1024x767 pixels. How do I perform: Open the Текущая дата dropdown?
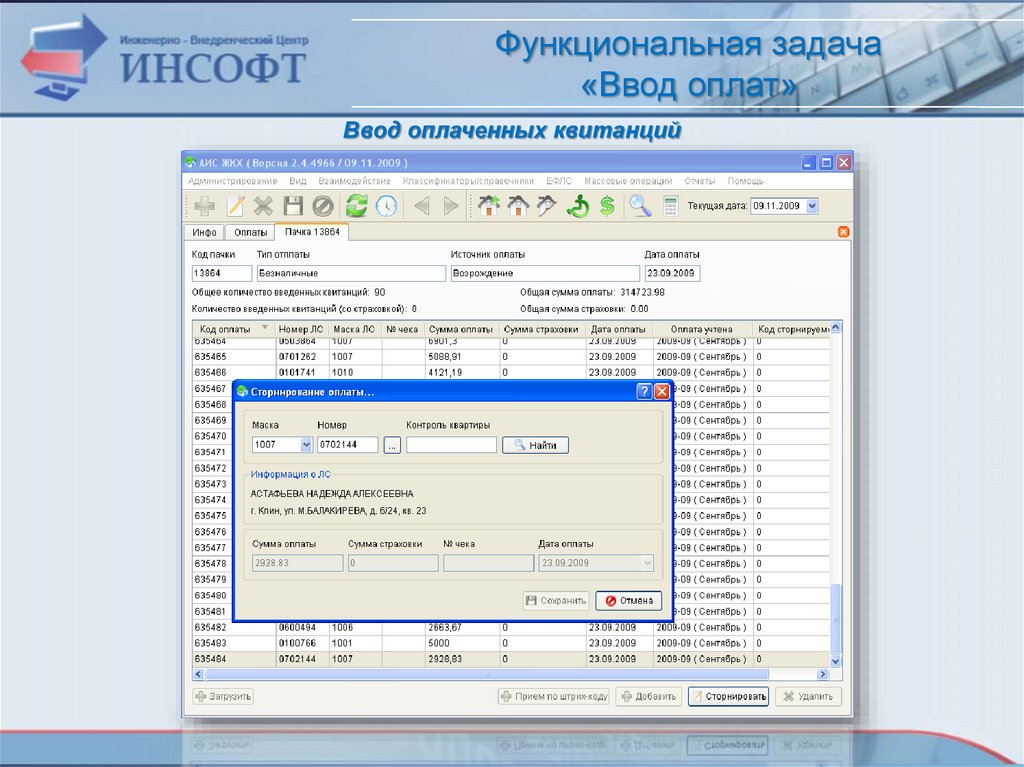click(812, 206)
